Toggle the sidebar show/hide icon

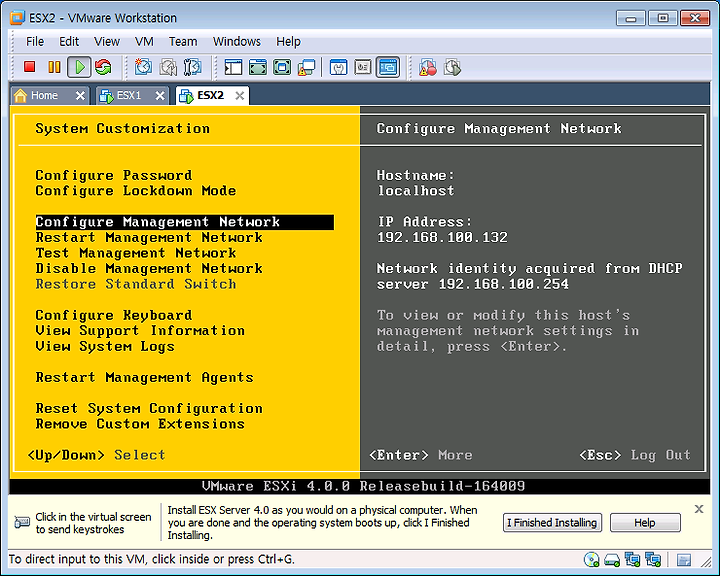(233, 68)
